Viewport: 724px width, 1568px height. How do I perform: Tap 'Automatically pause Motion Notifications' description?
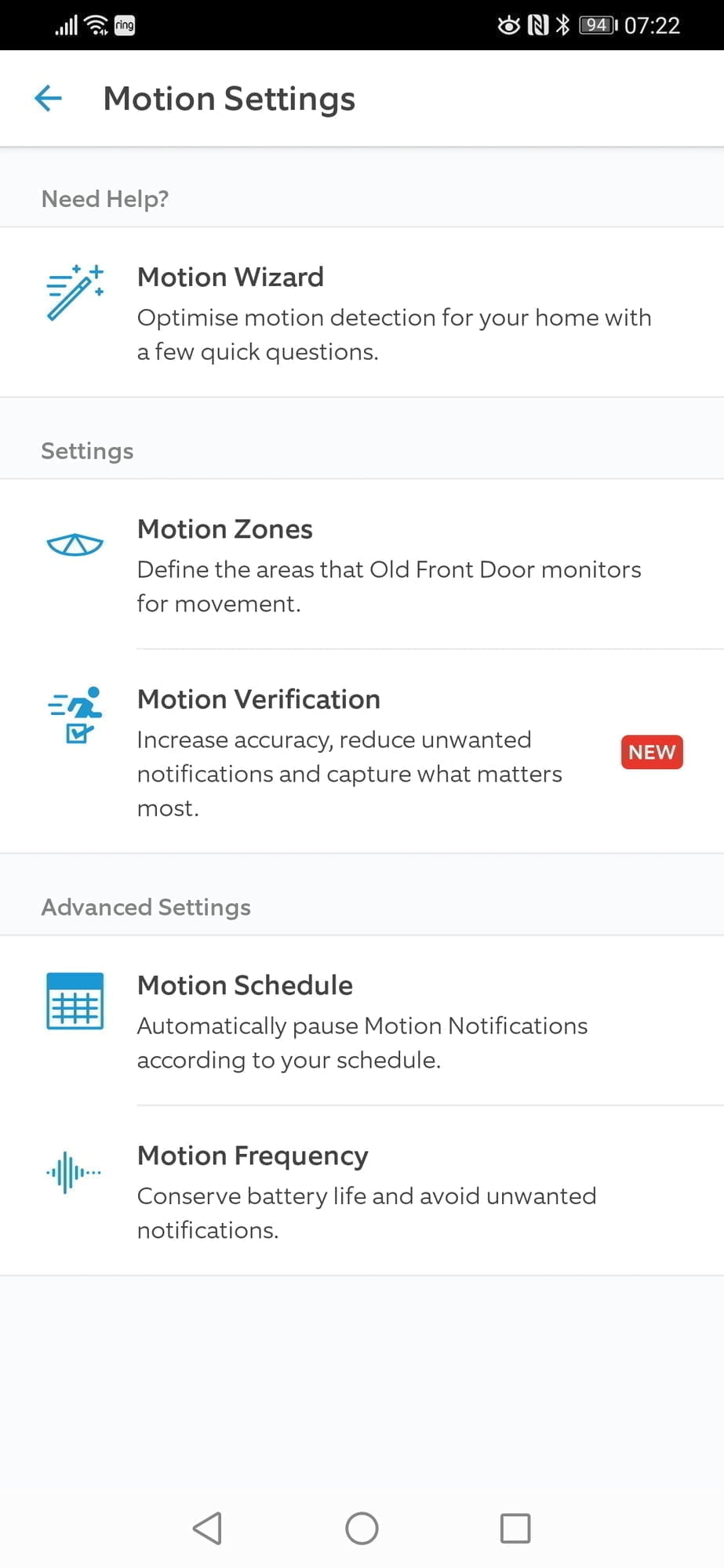[362, 1043]
